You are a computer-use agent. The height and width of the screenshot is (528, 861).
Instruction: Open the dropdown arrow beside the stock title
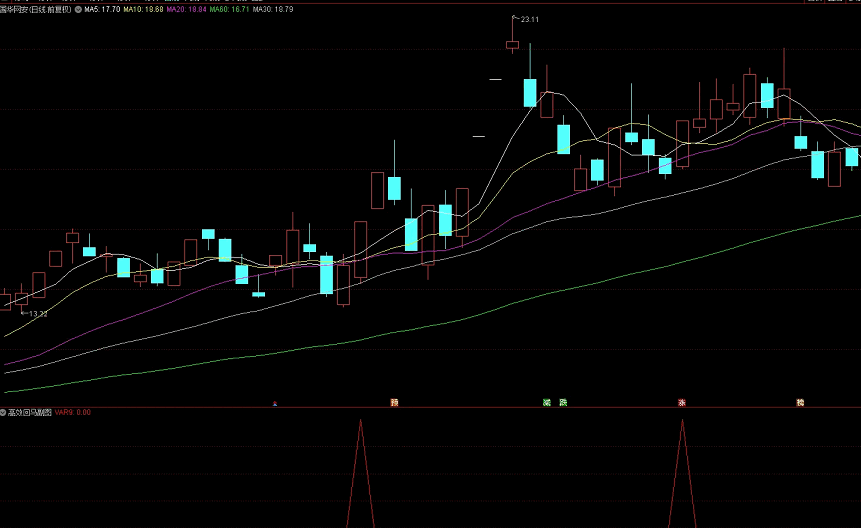(78, 10)
